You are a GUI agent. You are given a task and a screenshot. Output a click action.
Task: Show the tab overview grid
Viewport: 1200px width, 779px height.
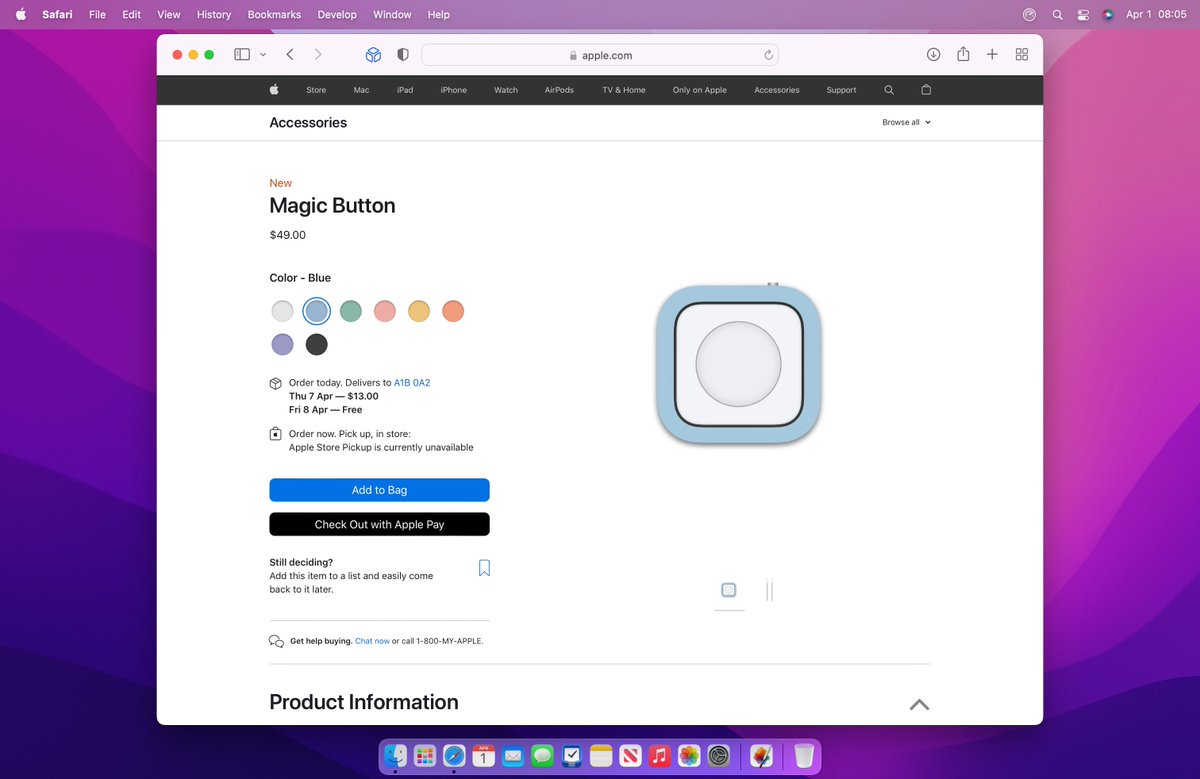1022,55
